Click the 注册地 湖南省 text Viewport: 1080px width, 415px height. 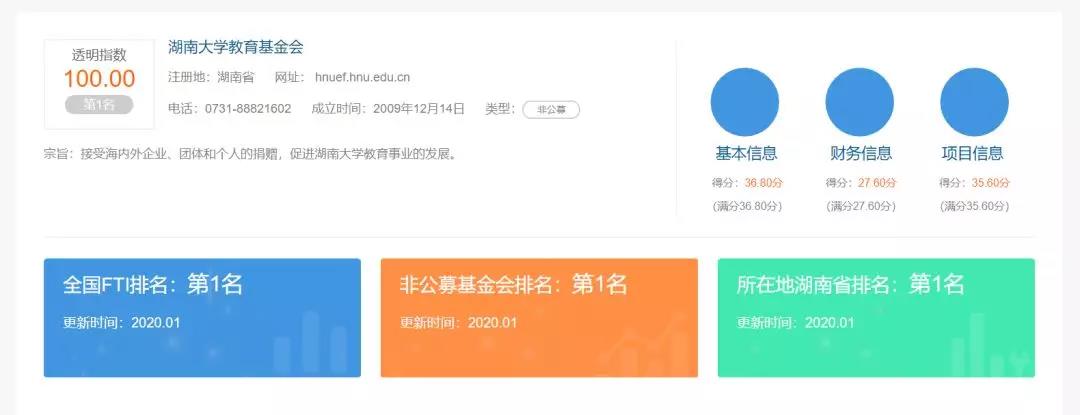pyautogui.click(x=211, y=77)
